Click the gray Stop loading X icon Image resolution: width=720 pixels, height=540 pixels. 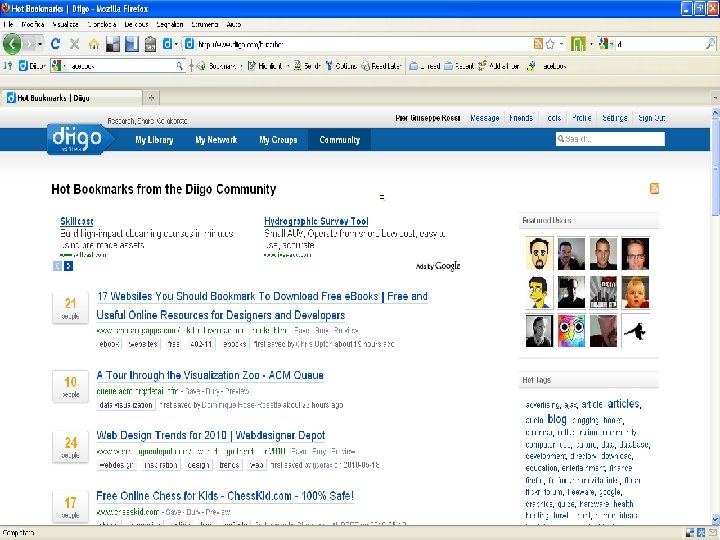coord(74,44)
